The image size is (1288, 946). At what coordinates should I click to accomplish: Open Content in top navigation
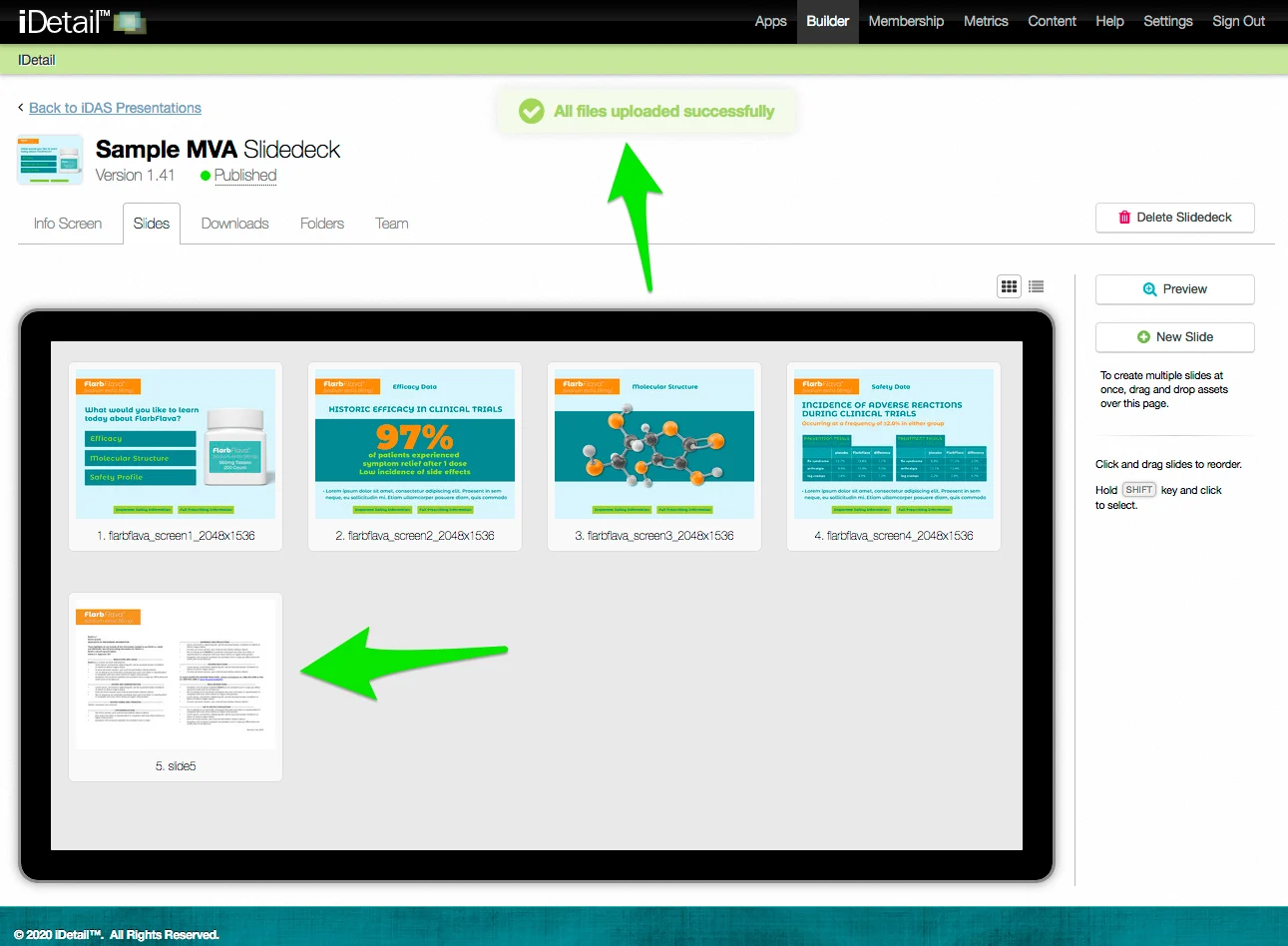click(1053, 21)
